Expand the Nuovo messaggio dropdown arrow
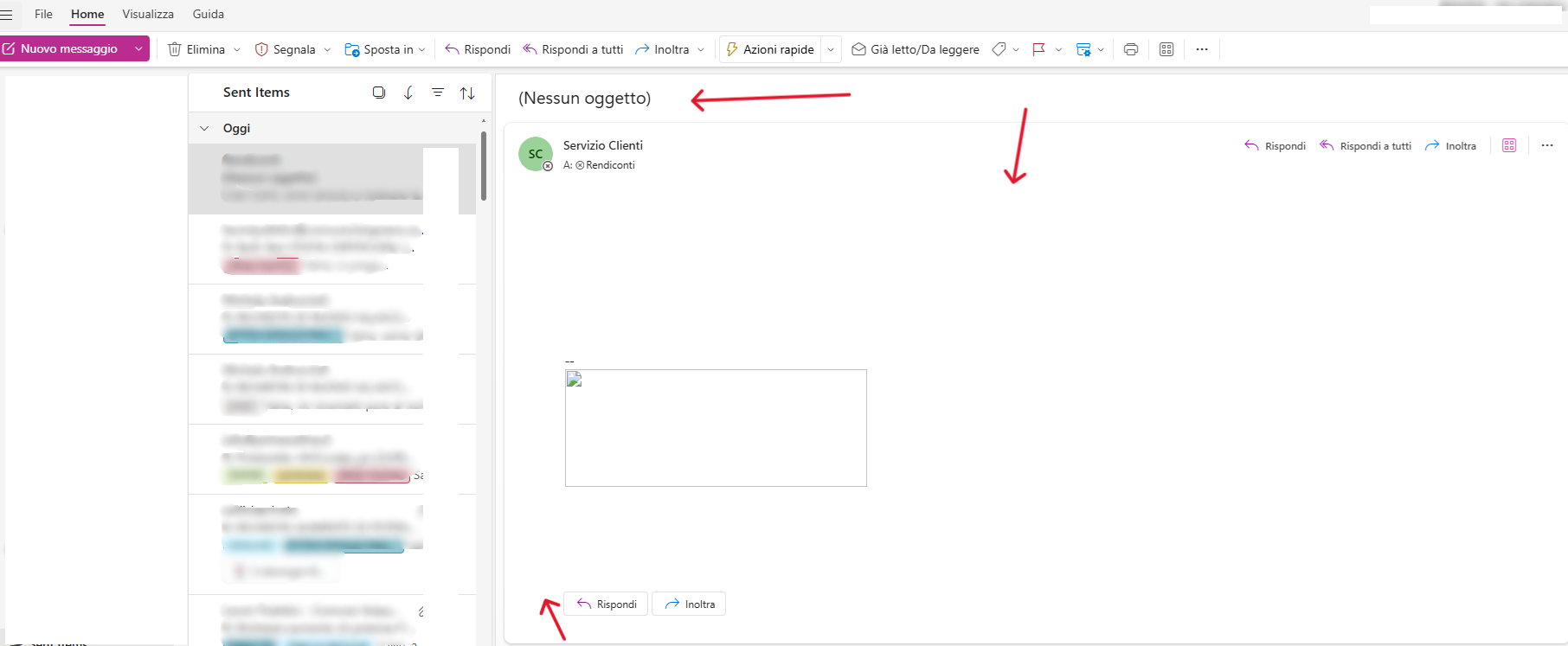 click(x=138, y=48)
